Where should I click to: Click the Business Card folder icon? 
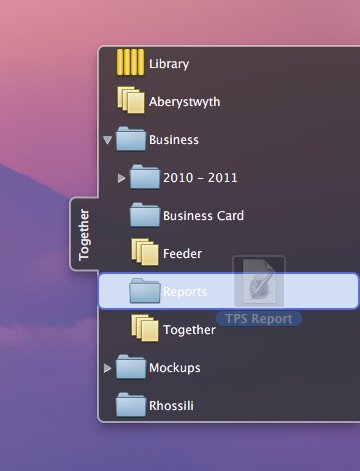coord(145,215)
